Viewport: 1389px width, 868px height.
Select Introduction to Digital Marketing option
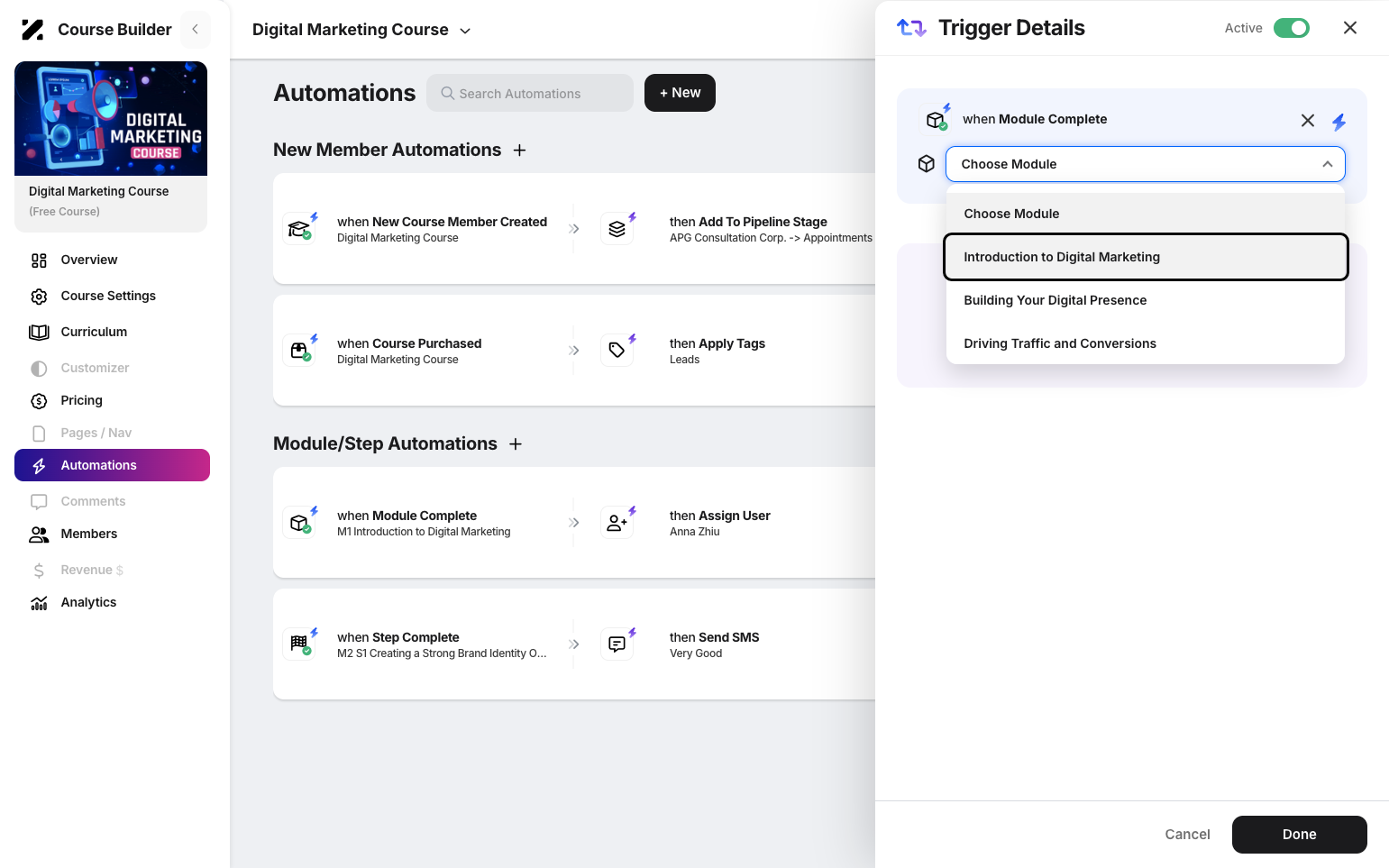[x=1145, y=257]
